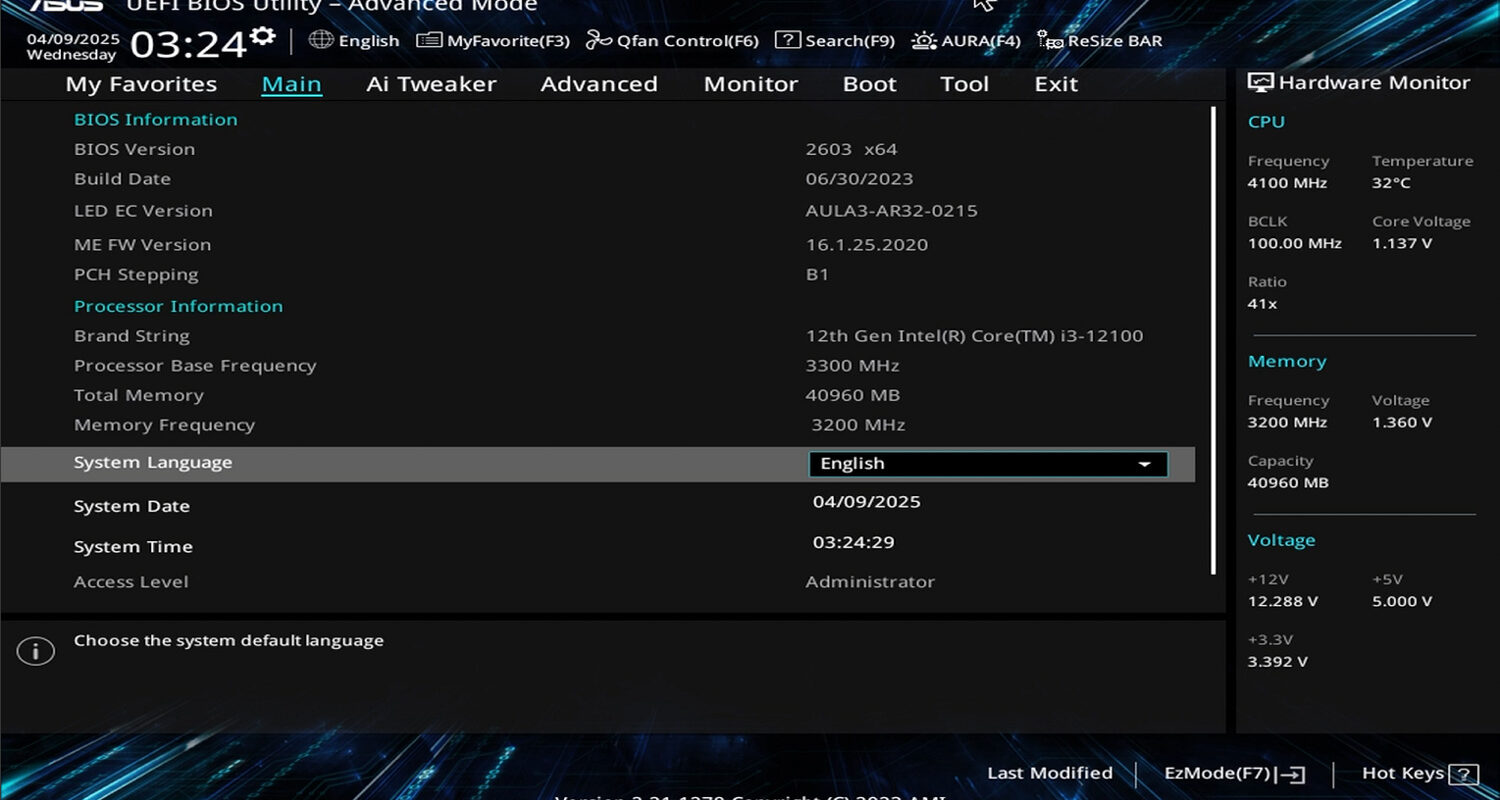Screen dimensions: 1500x800
Task: Toggle ReSize BAR icon
Action: point(1050,40)
